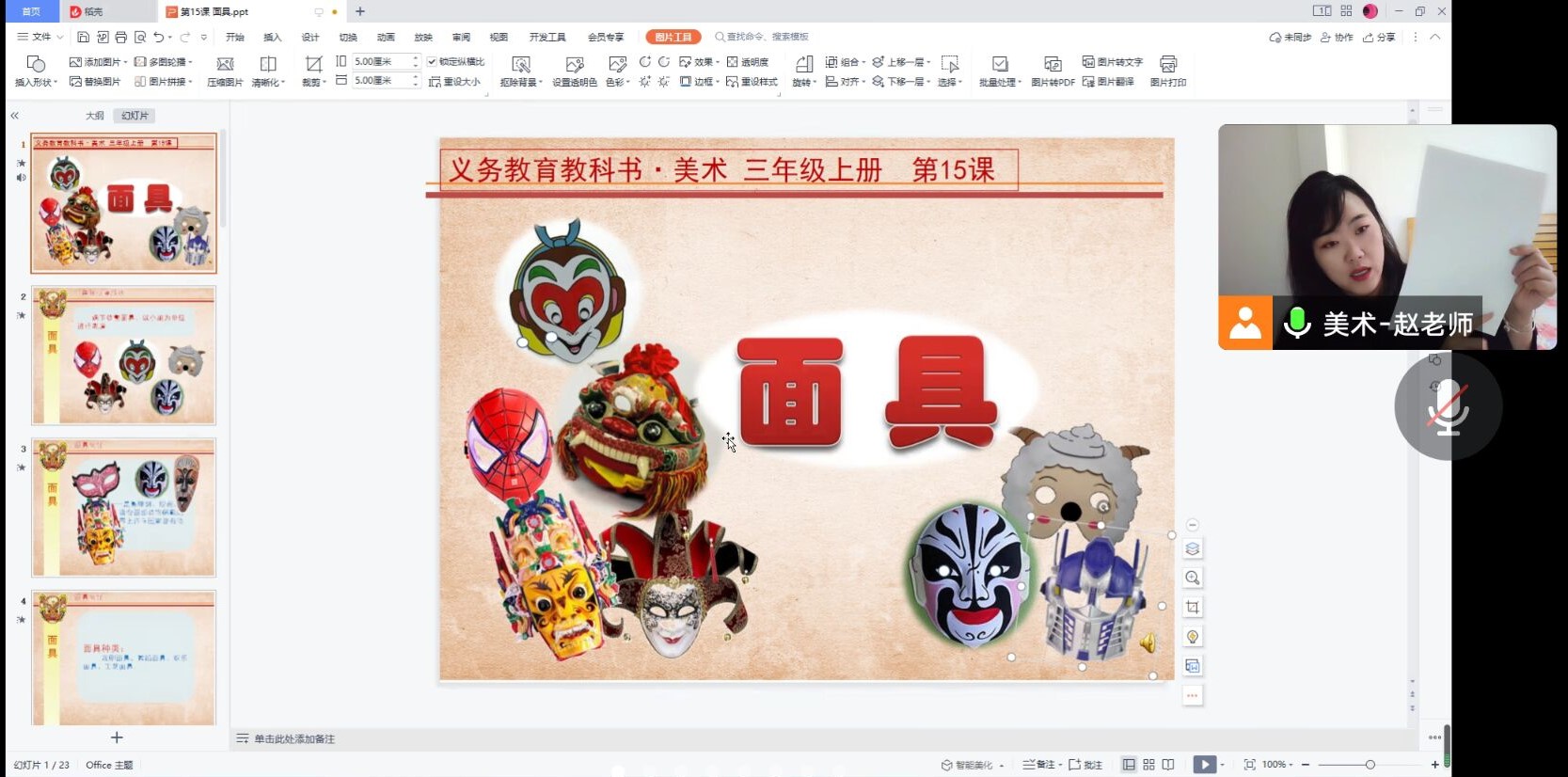Click the 分享 (Share) button
Viewport: 1568px width, 777px height.
point(1379,37)
